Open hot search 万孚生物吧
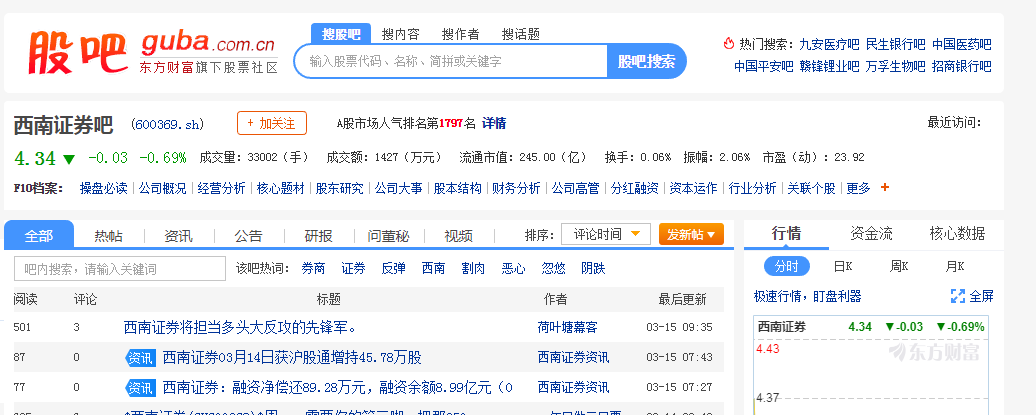The width and height of the screenshot is (1036, 415). pyautogui.click(x=896, y=66)
